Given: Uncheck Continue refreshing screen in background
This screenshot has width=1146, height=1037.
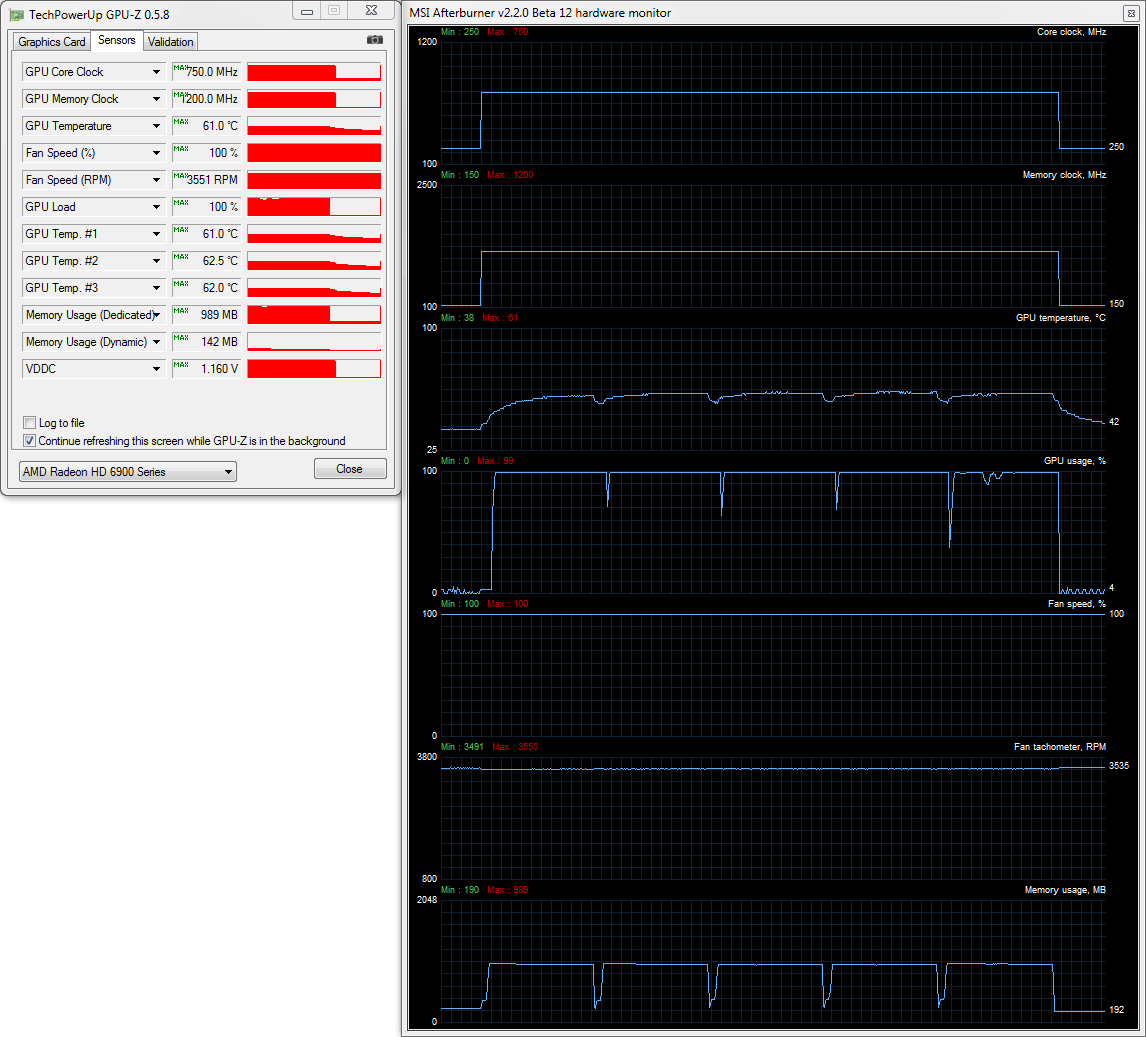Looking at the screenshot, I should 30,441.
